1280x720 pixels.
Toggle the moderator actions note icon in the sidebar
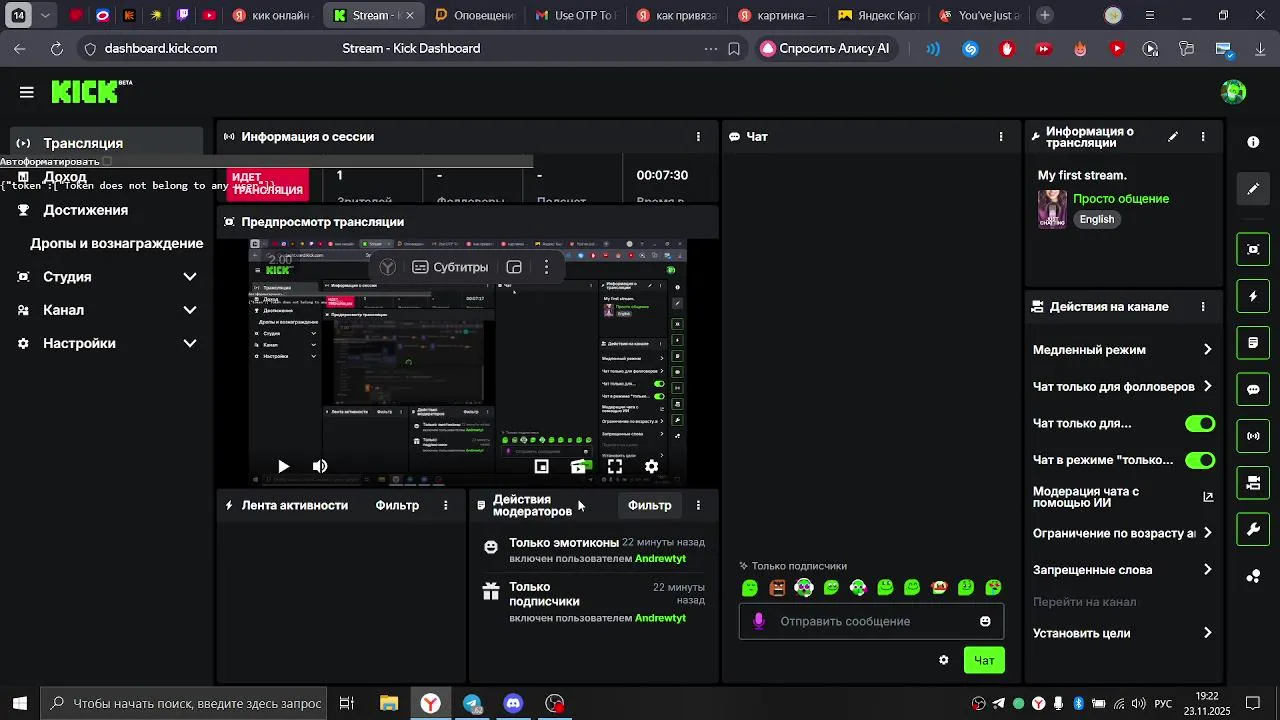[1253, 343]
